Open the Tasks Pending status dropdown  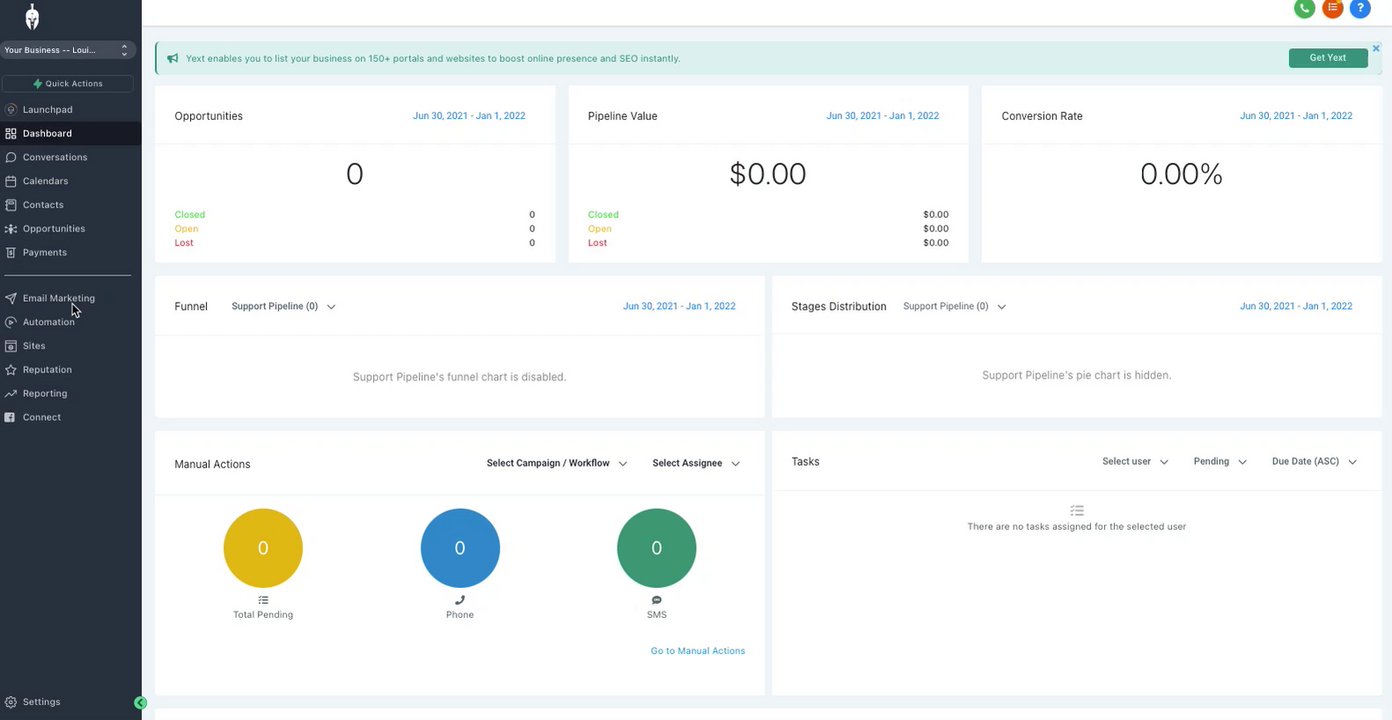coord(1220,461)
